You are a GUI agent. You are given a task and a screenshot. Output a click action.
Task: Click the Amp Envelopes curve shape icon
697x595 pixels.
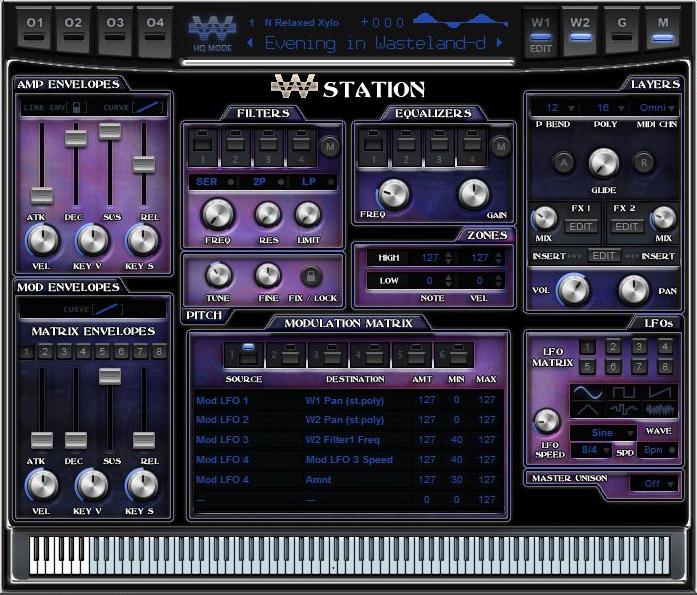148,107
